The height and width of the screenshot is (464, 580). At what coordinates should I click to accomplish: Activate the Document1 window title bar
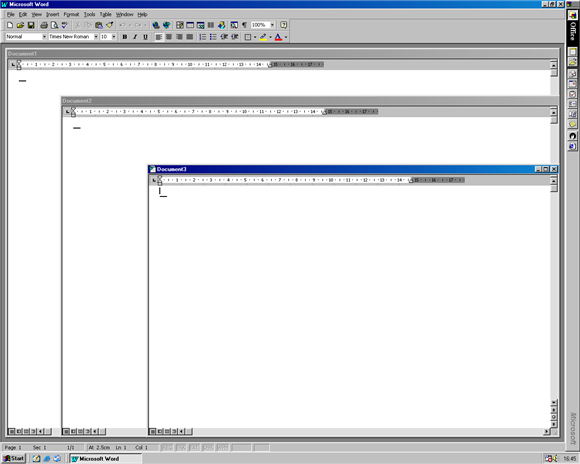pyautogui.click(x=282, y=54)
